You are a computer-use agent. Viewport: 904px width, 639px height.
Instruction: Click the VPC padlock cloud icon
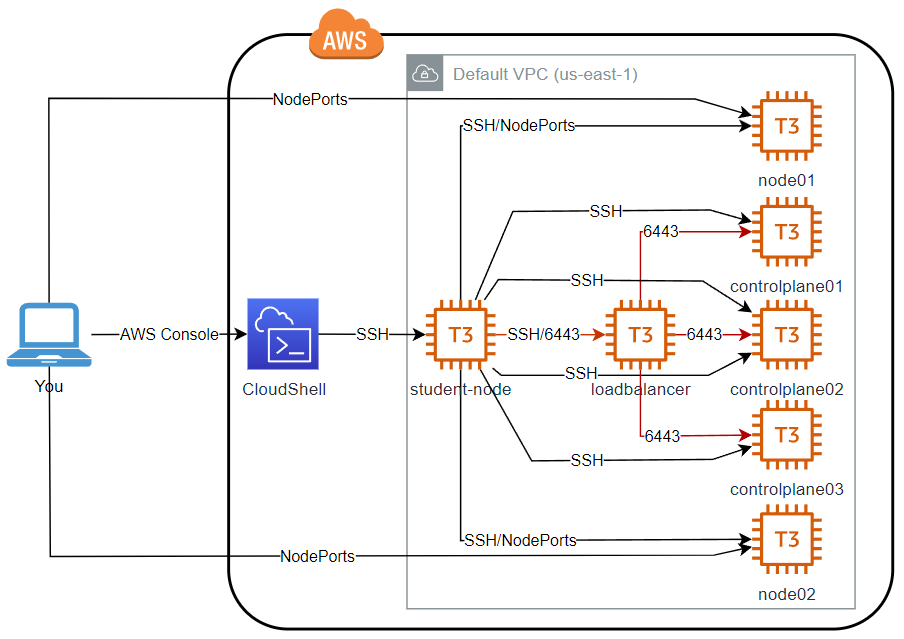coord(425,74)
